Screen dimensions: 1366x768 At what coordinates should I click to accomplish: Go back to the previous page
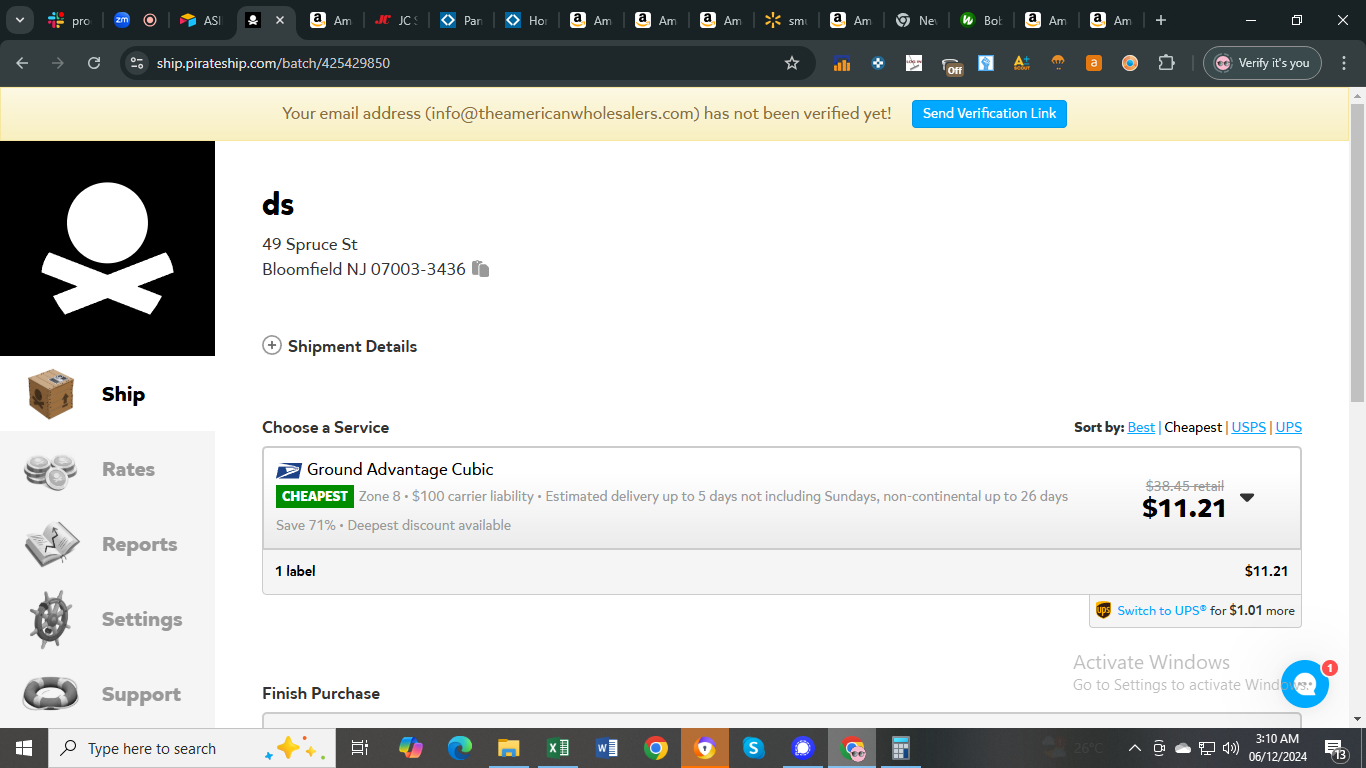(x=22, y=63)
